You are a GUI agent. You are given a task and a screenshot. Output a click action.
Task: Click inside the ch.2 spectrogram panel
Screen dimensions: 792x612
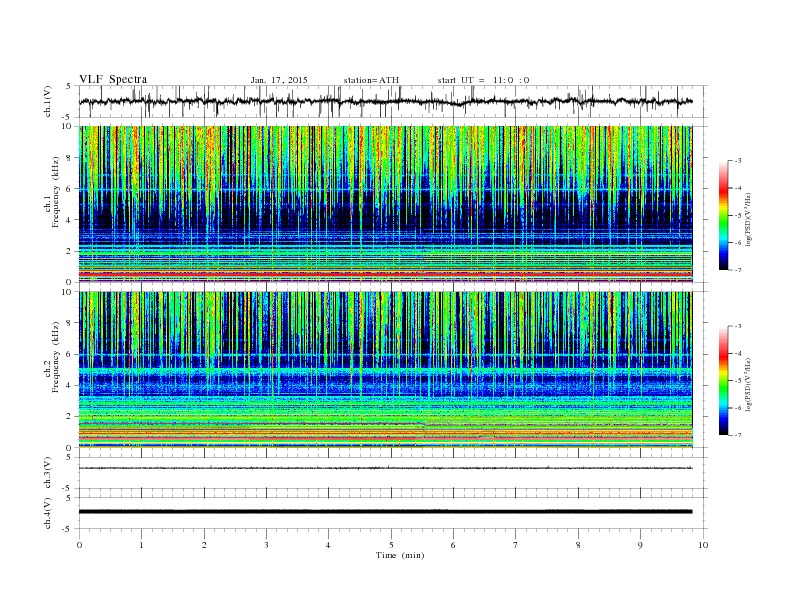click(x=385, y=370)
